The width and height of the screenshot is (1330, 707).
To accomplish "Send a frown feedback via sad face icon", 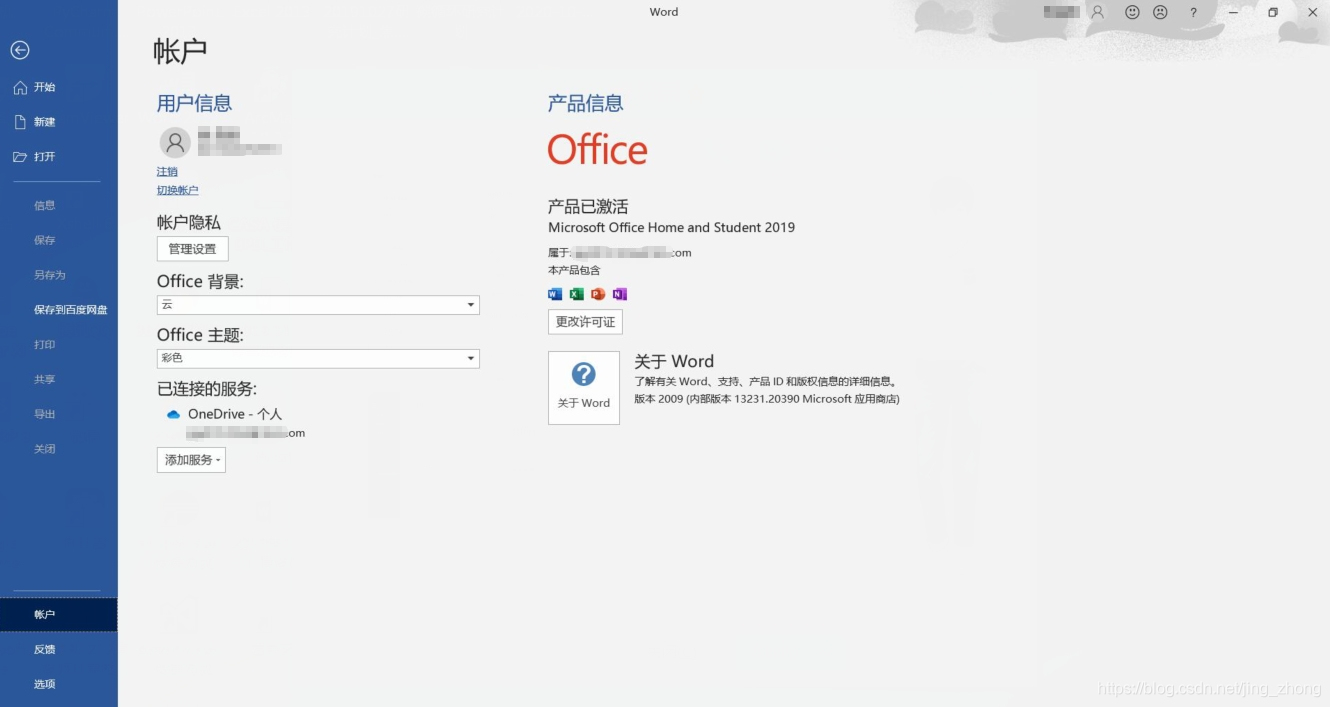I will point(1160,12).
